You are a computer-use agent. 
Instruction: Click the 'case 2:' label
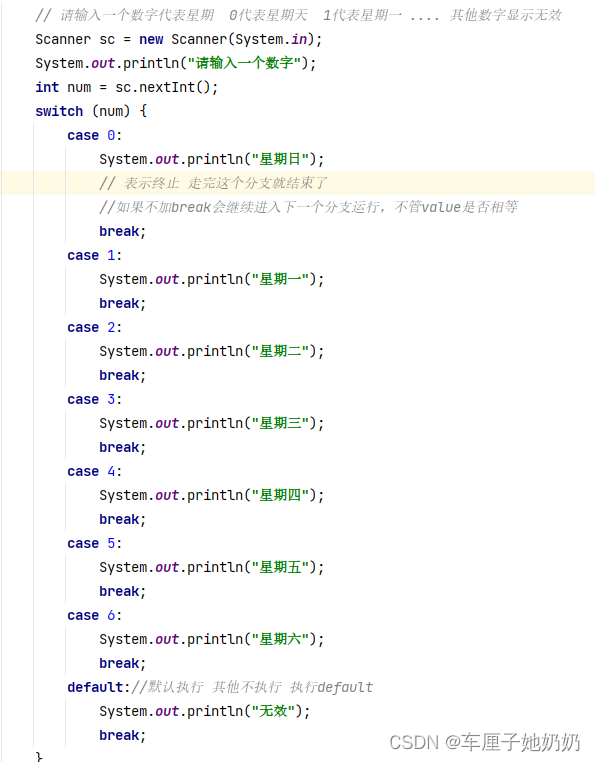click(x=94, y=328)
